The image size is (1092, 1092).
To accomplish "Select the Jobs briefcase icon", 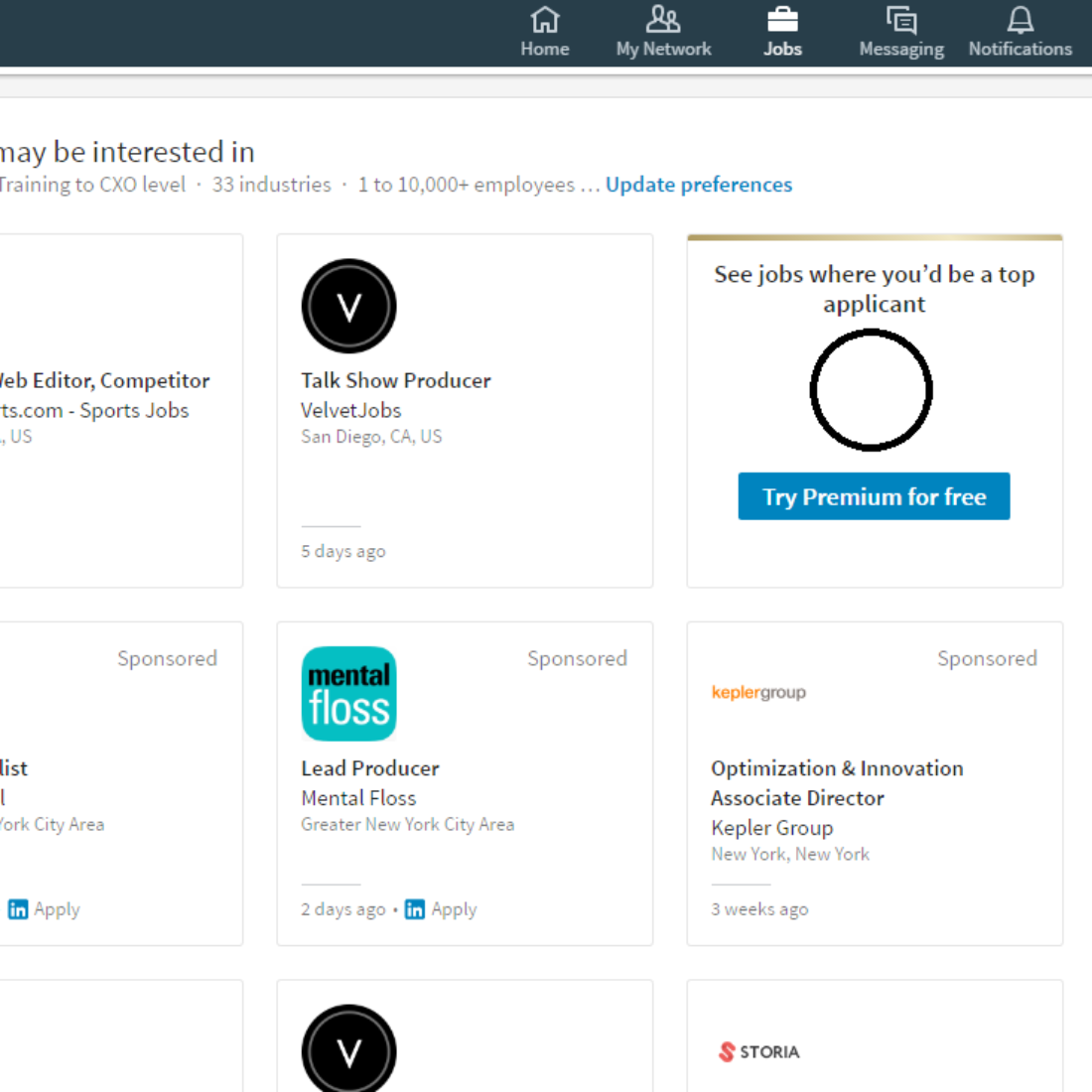I will 783,20.
